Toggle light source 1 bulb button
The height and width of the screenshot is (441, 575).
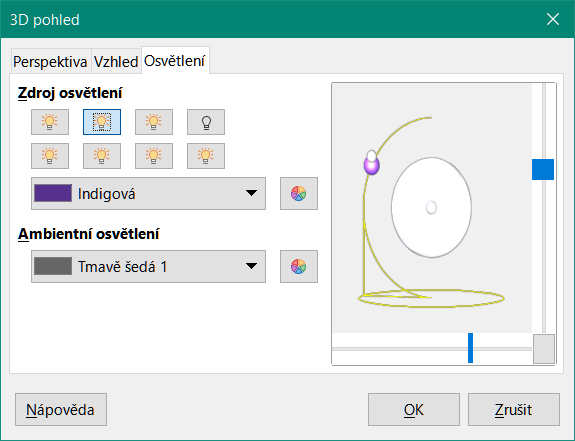coord(50,122)
